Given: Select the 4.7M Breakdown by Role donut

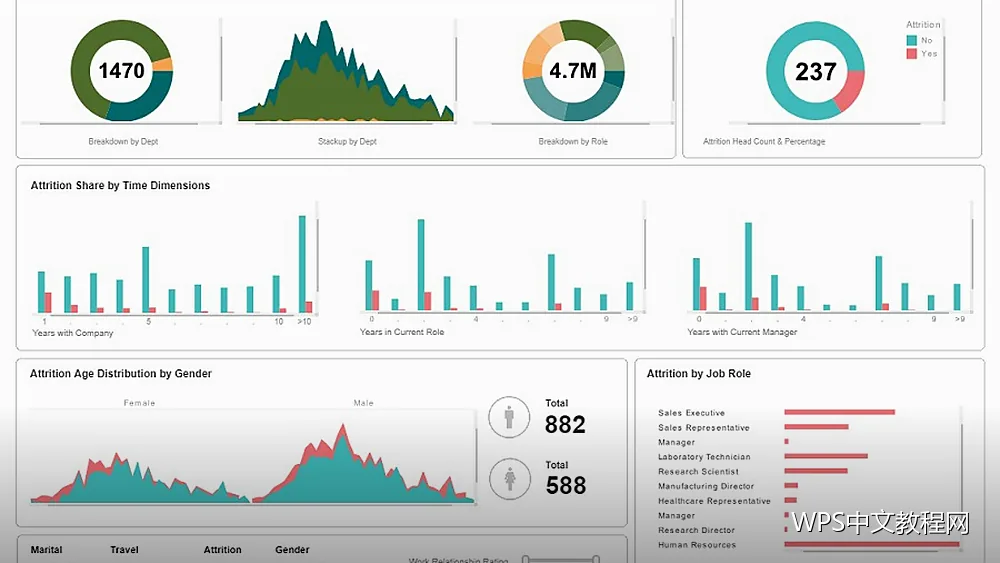Looking at the screenshot, I should (x=573, y=70).
